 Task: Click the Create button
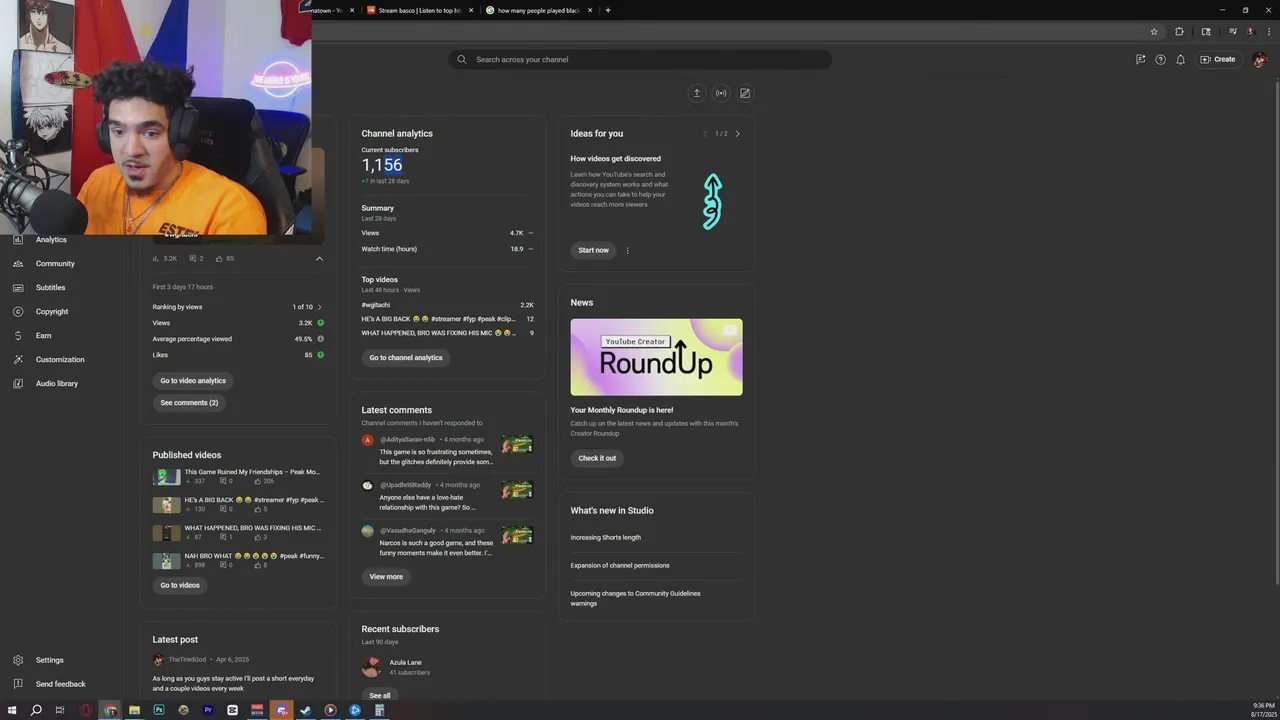pos(1218,59)
